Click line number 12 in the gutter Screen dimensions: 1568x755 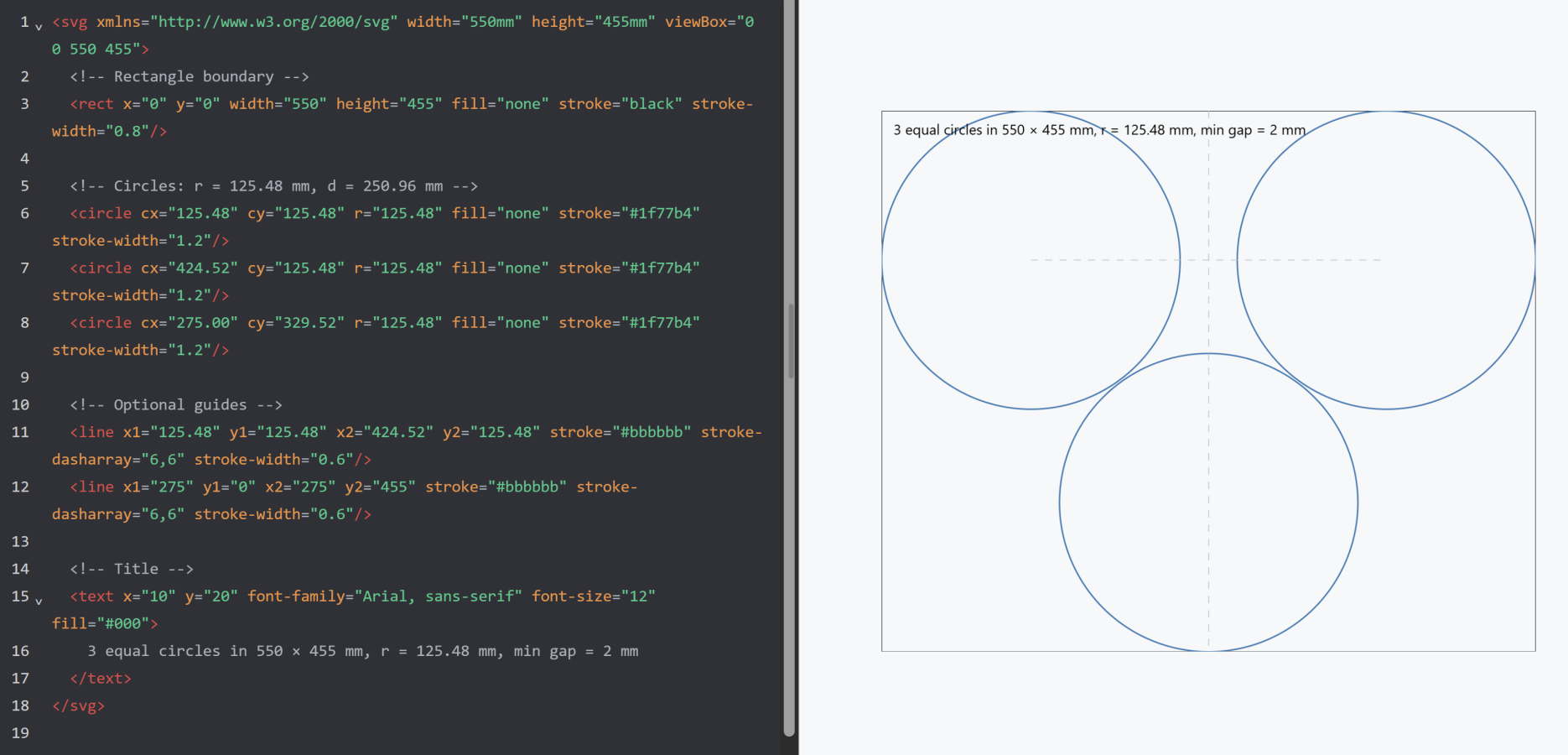20,487
